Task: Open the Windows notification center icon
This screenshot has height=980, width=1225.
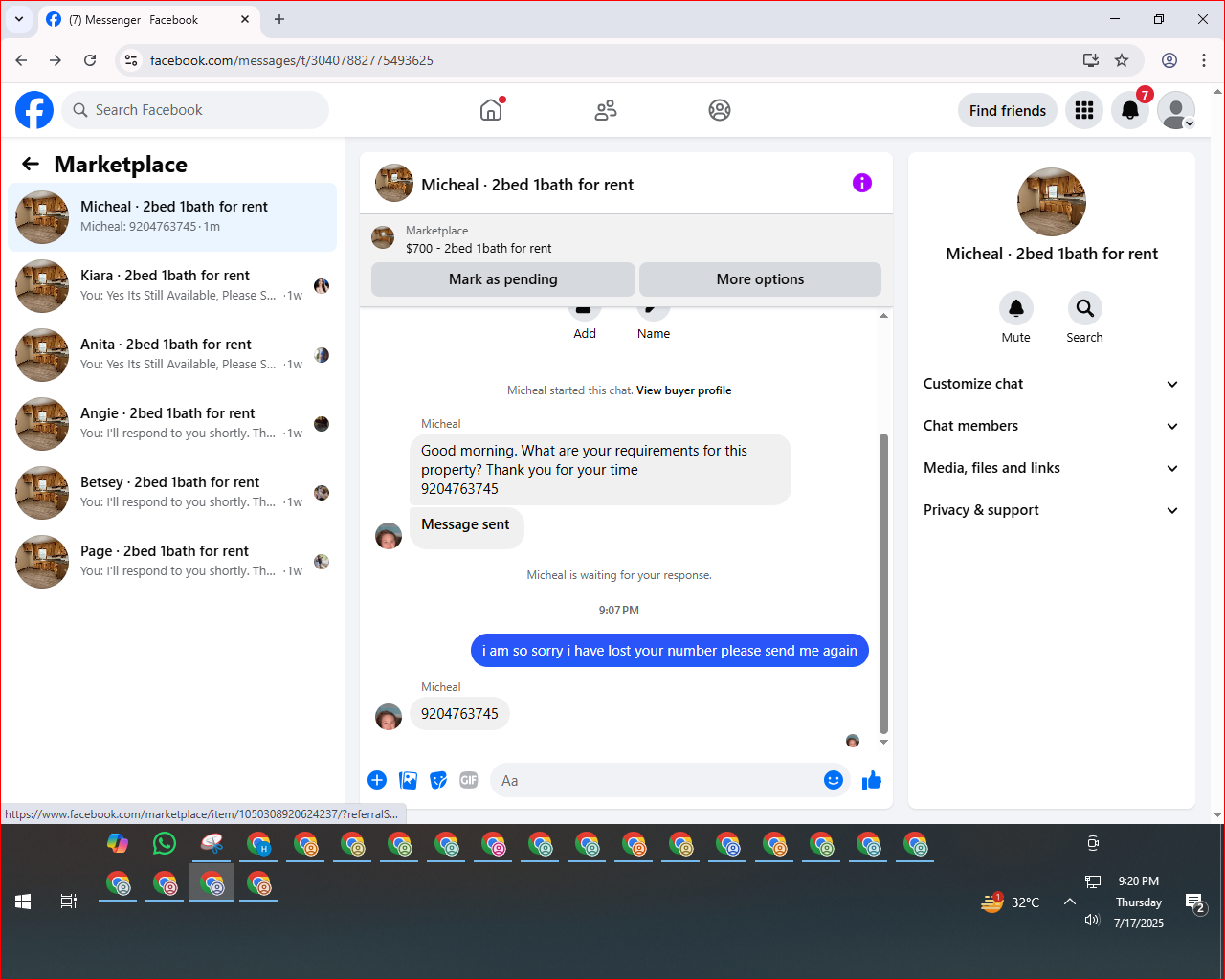Action: (x=1194, y=902)
